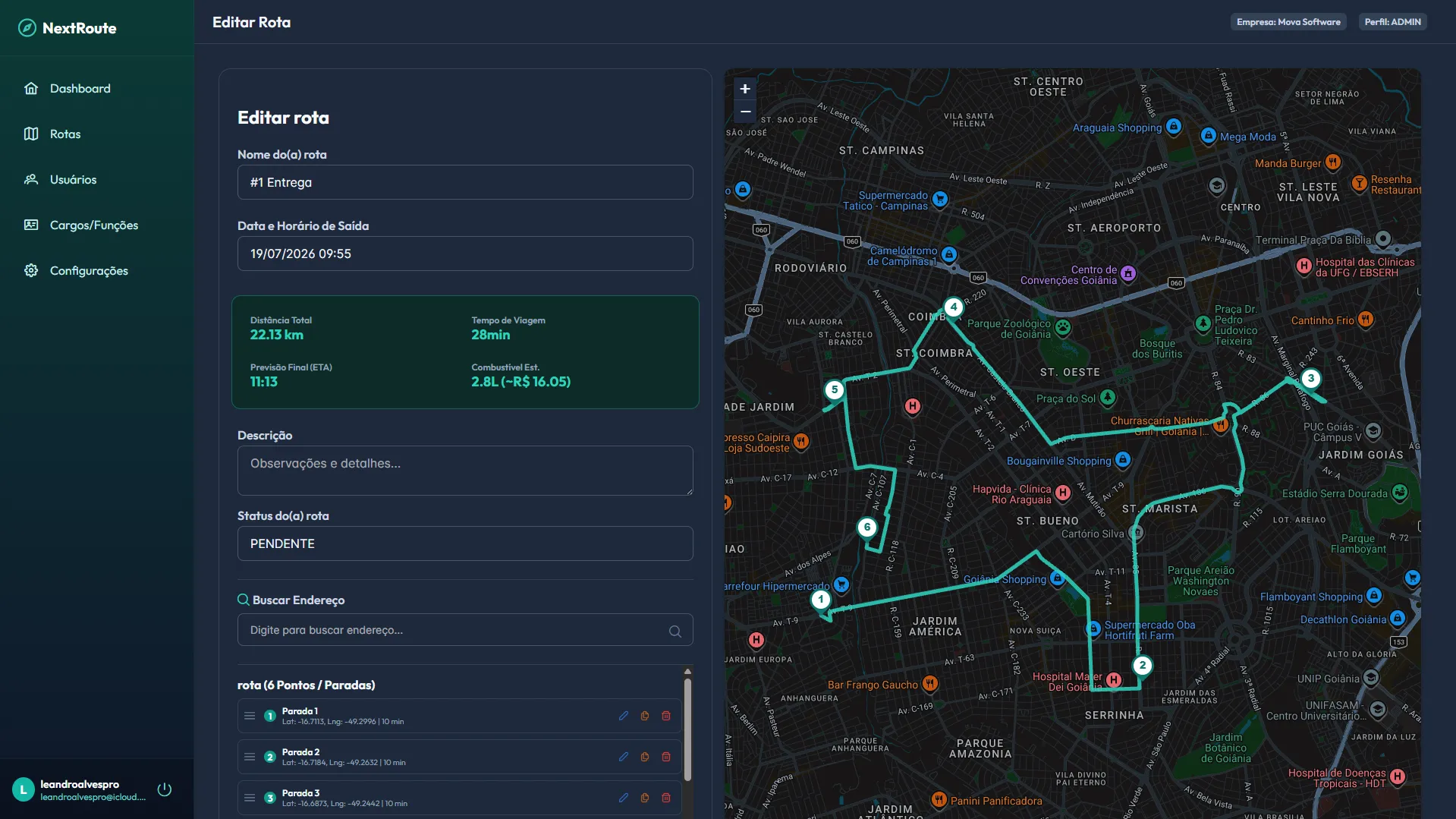Grab the drag handle of Parada 3
This screenshot has height=819, width=1456.
pos(250,798)
